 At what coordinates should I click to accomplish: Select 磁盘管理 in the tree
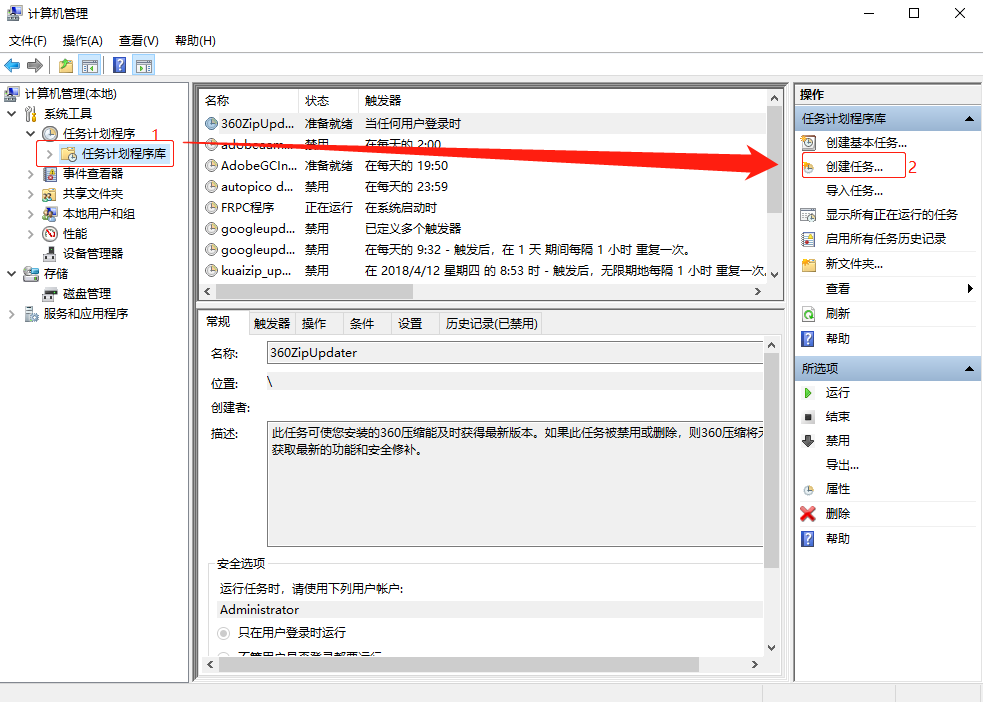pyautogui.click(x=86, y=293)
